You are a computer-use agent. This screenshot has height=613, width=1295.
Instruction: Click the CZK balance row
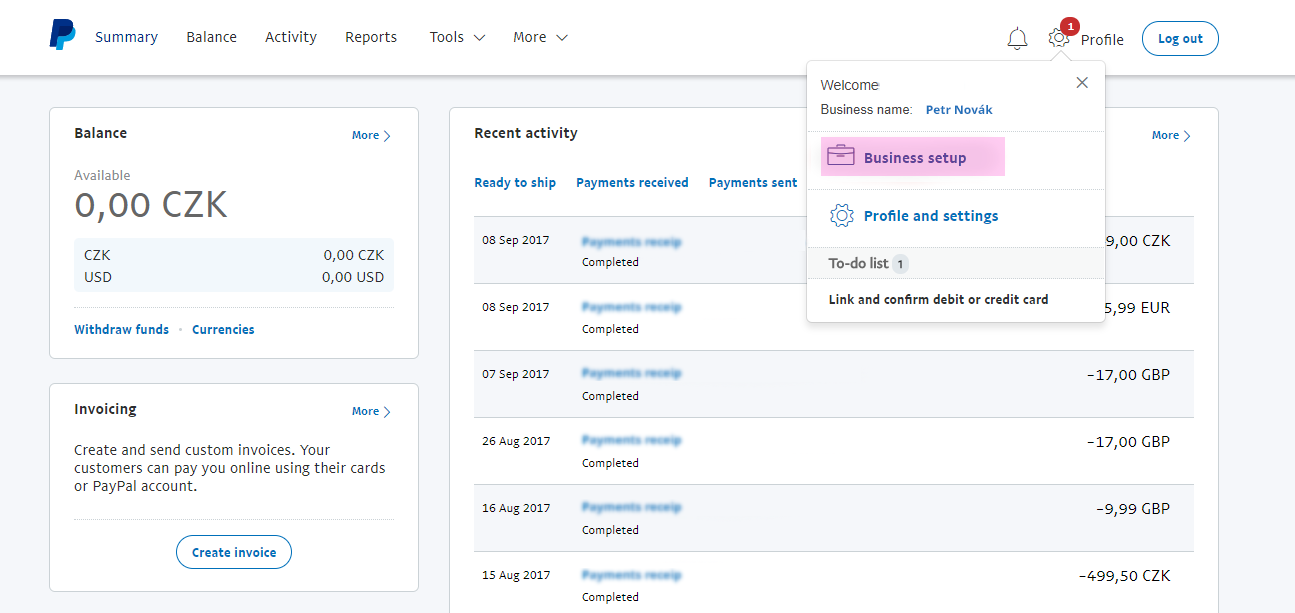pyautogui.click(x=234, y=255)
